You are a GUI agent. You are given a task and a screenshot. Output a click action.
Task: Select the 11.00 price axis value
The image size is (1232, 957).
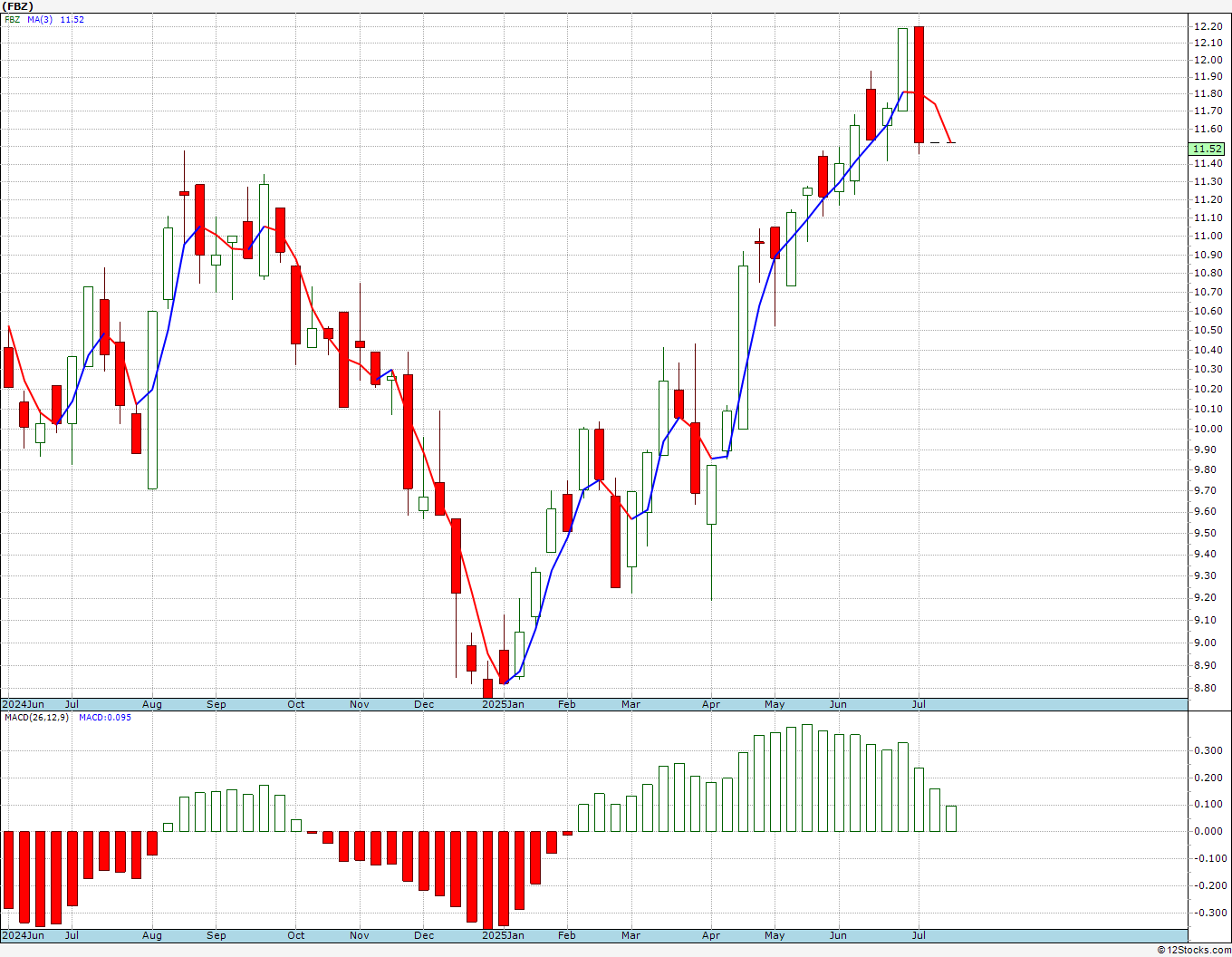pyautogui.click(x=1208, y=236)
